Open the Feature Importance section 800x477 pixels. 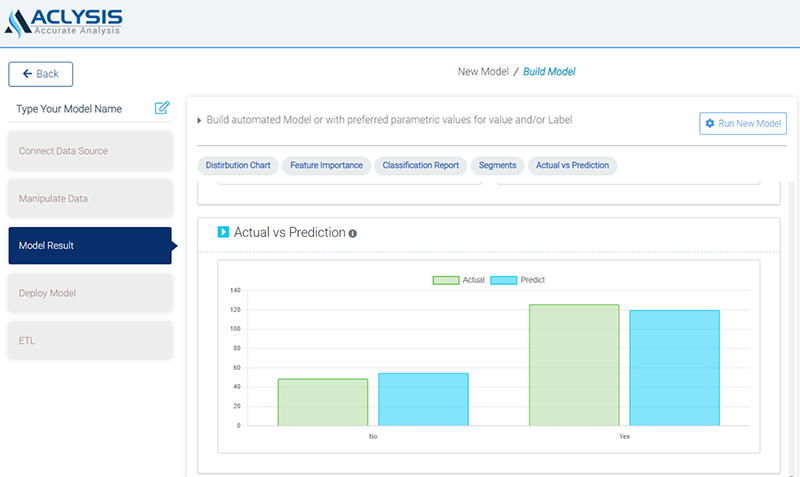pos(327,165)
